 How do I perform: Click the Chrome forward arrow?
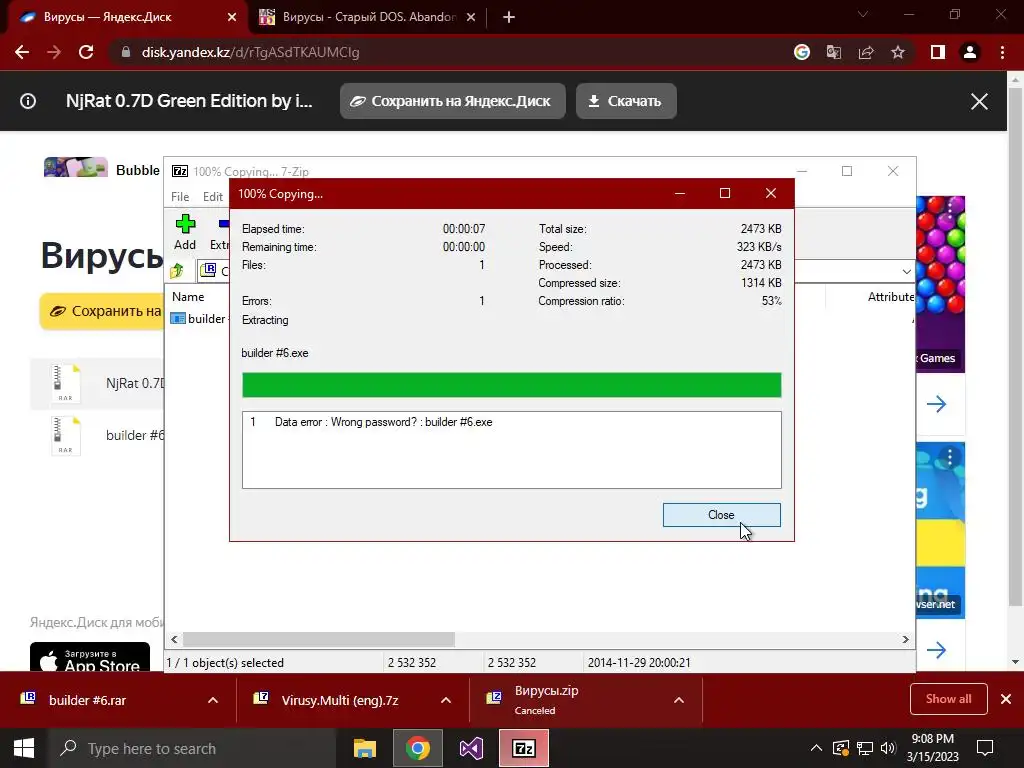point(54,52)
